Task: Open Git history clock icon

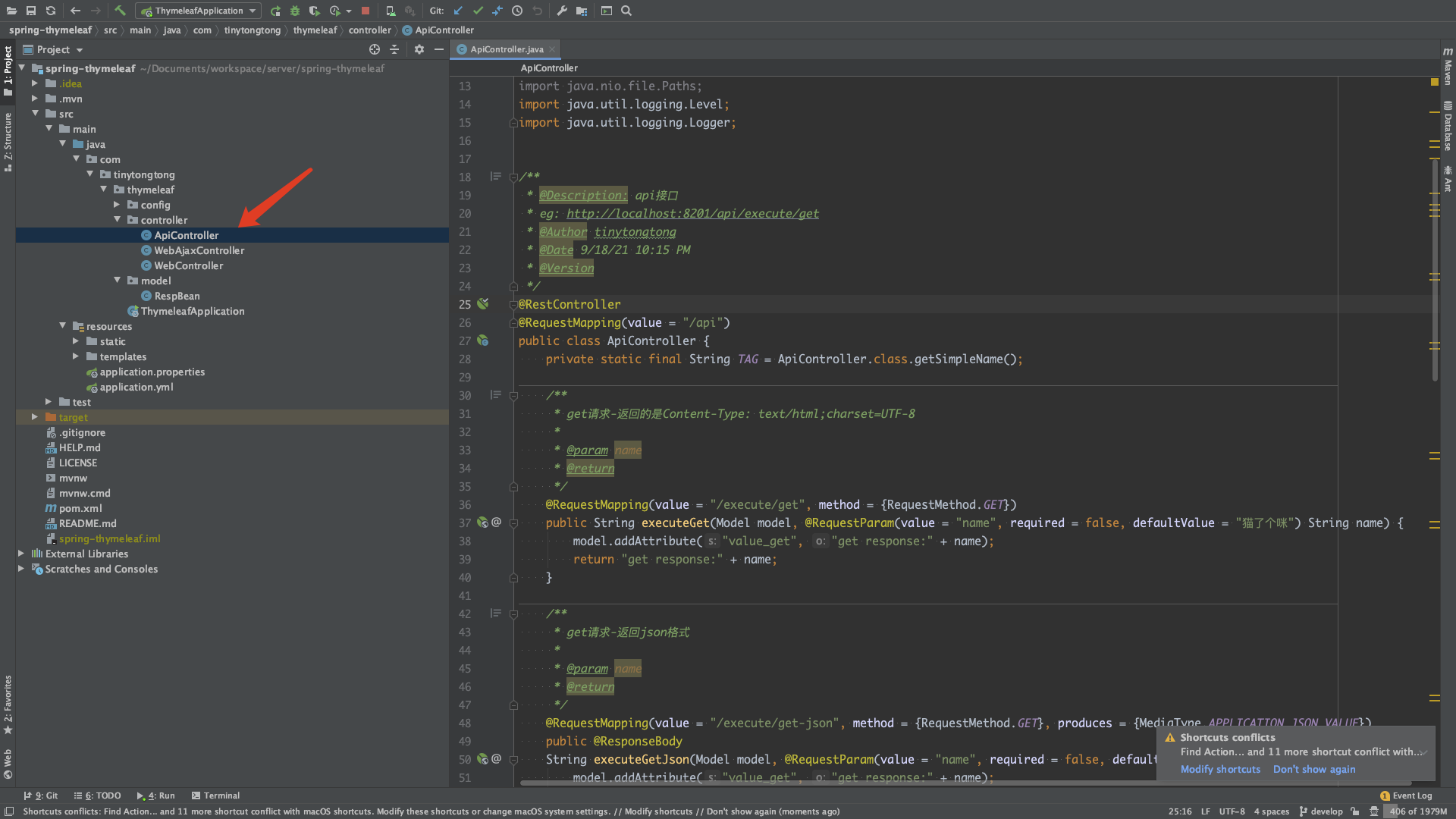Action: (517, 11)
